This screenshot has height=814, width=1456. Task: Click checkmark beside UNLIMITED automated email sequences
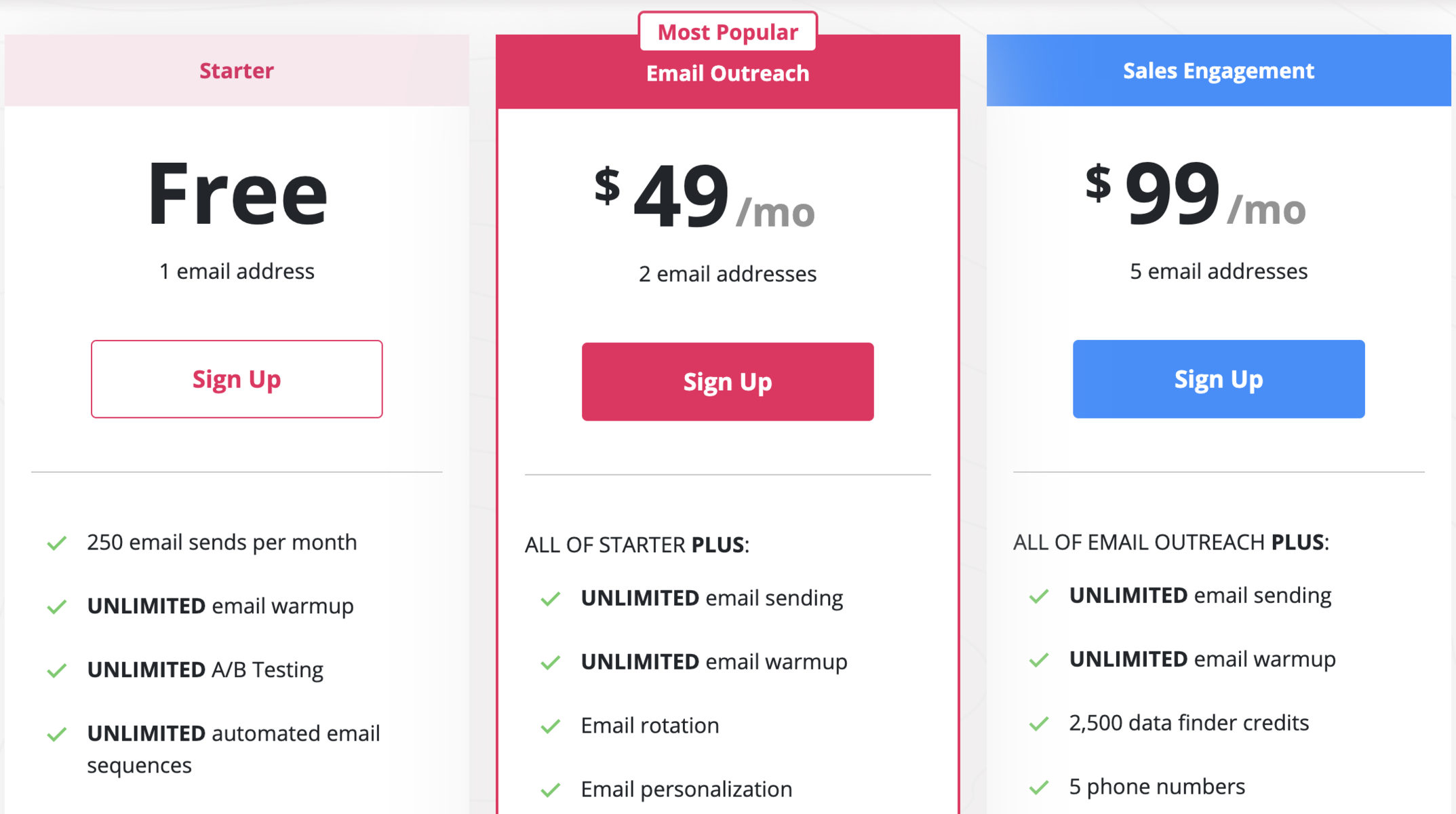(x=57, y=734)
